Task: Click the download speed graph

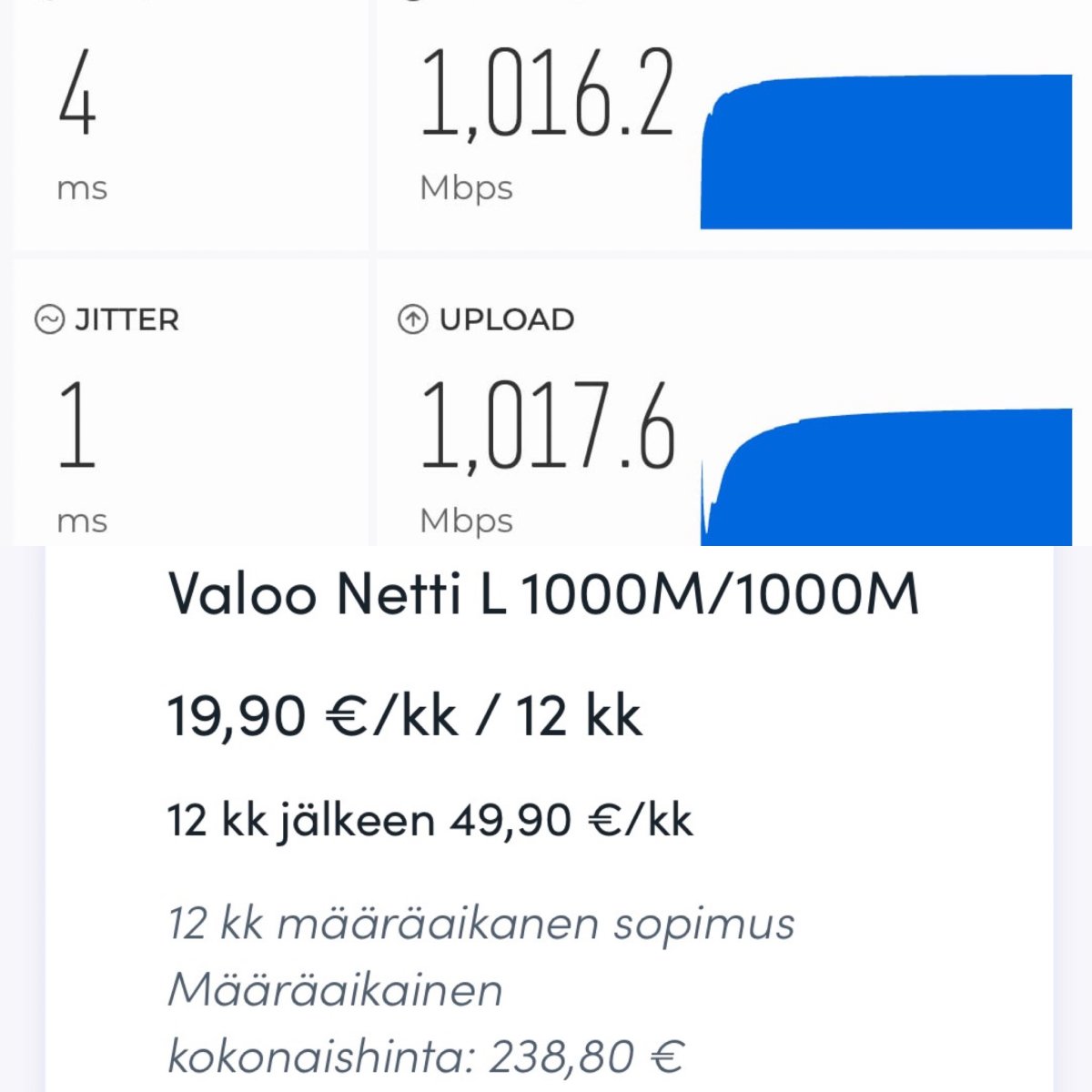Action: coord(886,153)
